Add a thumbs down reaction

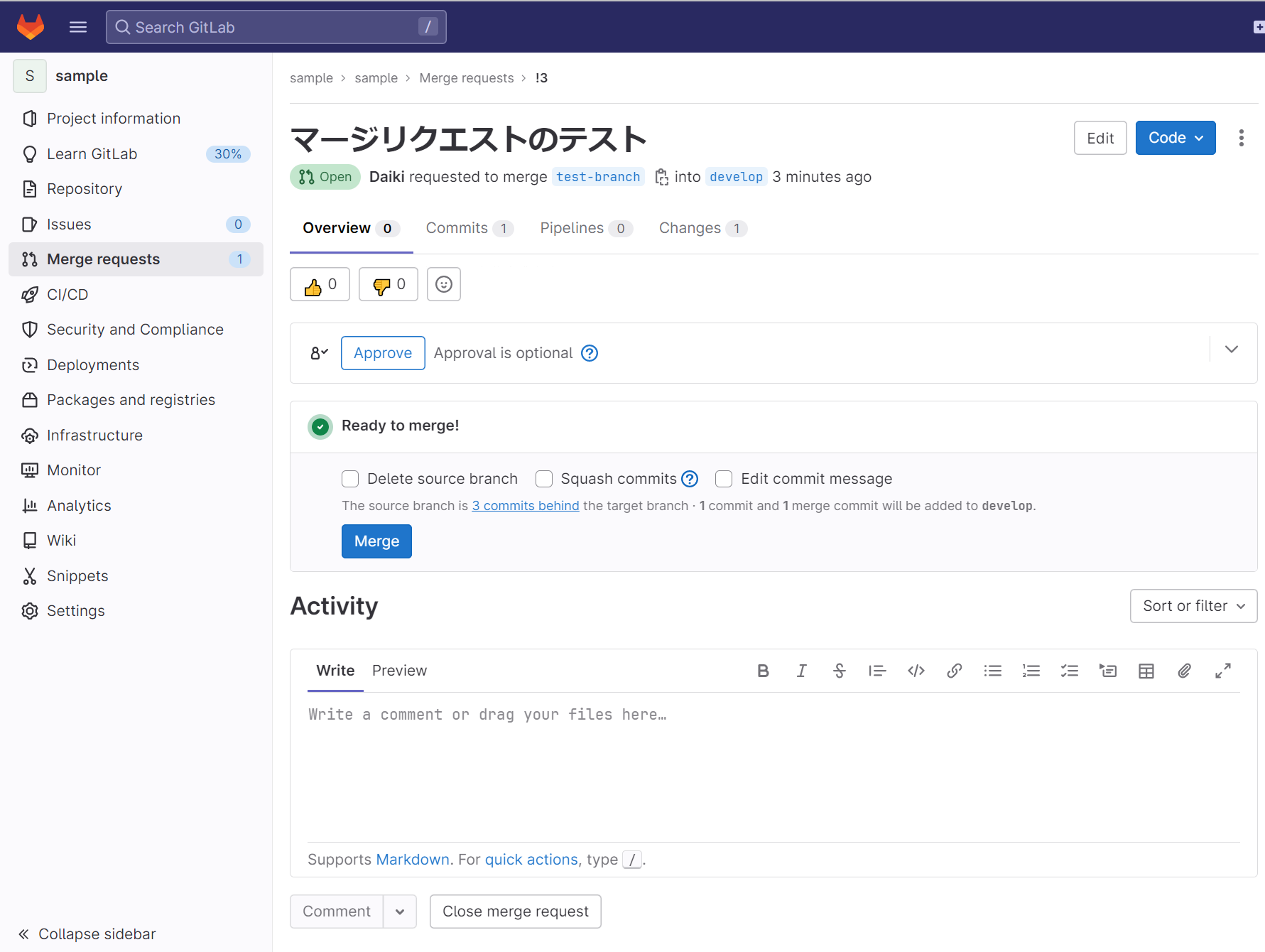coord(388,283)
